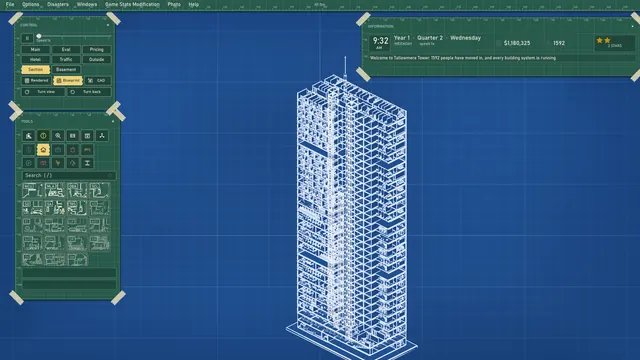This screenshot has height=360, width=640.
Task: Pick the first room thumbnail in the second row
Action: click(32, 208)
